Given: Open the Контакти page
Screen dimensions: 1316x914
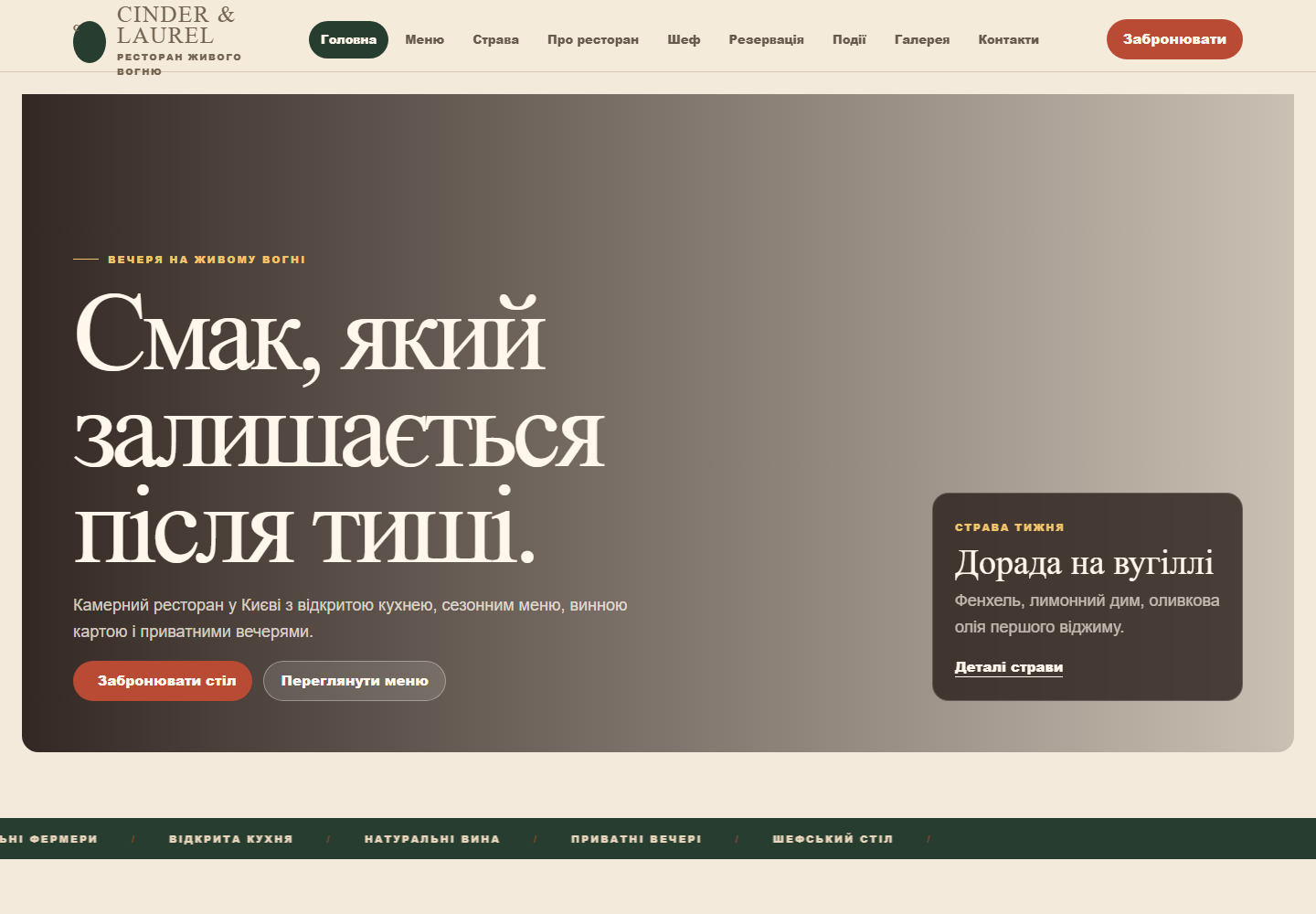Looking at the screenshot, I should pos(1009,39).
